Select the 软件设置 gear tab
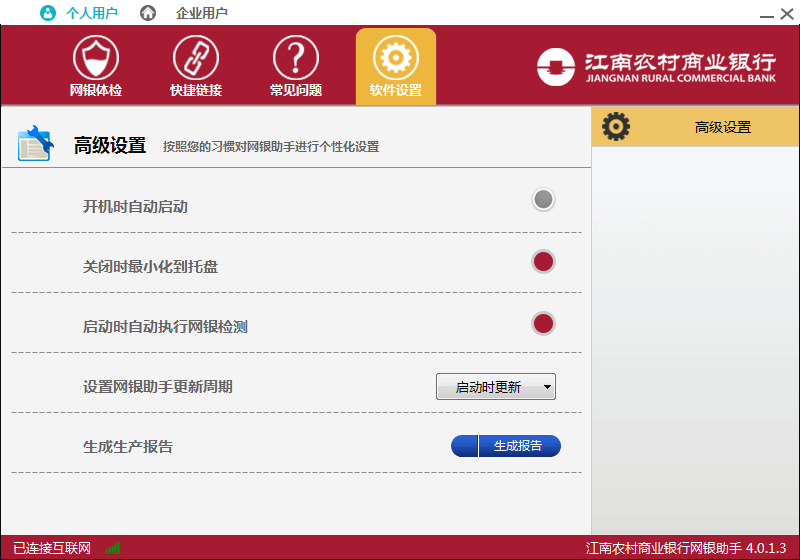Viewport: 800px width, 560px height. (x=396, y=67)
